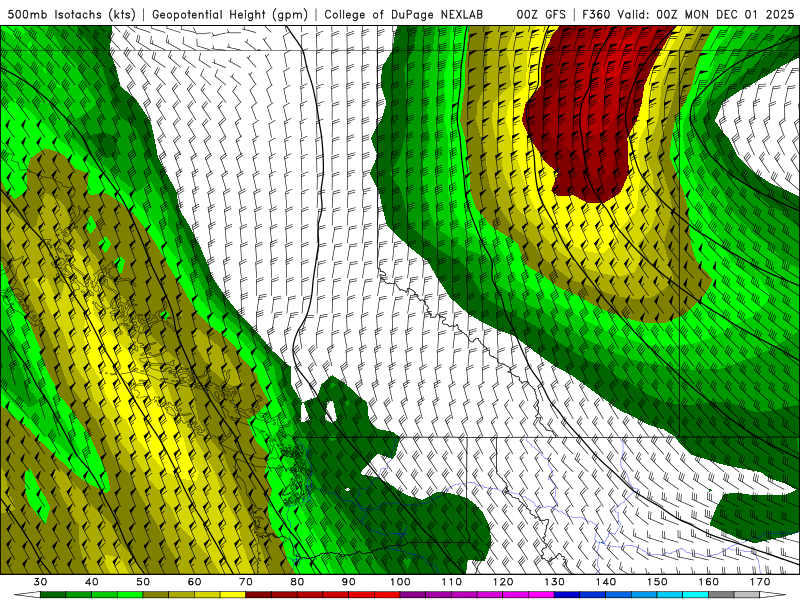Click the 'Valid: 00Z MON DEC 01 2025' text
The width and height of the screenshot is (800, 600).
click(706, 15)
